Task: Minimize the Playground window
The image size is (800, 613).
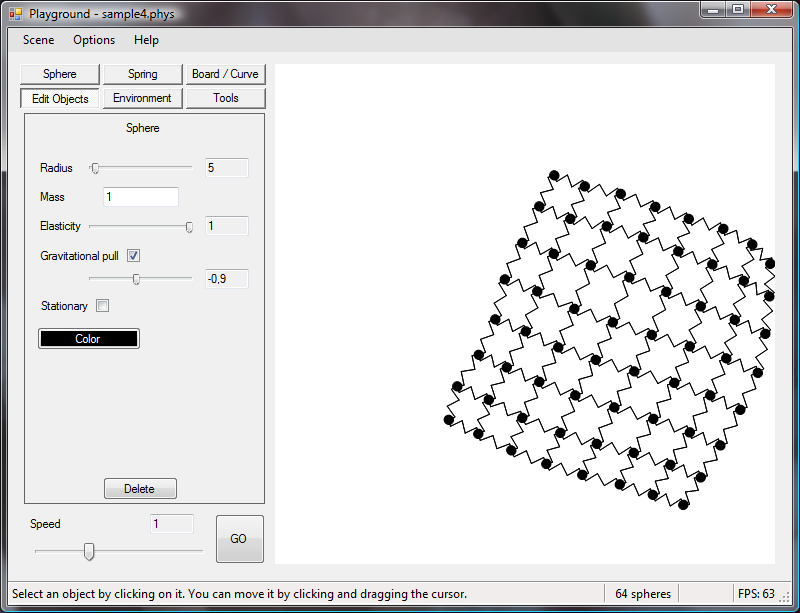Action: pyautogui.click(x=713, y=9)
